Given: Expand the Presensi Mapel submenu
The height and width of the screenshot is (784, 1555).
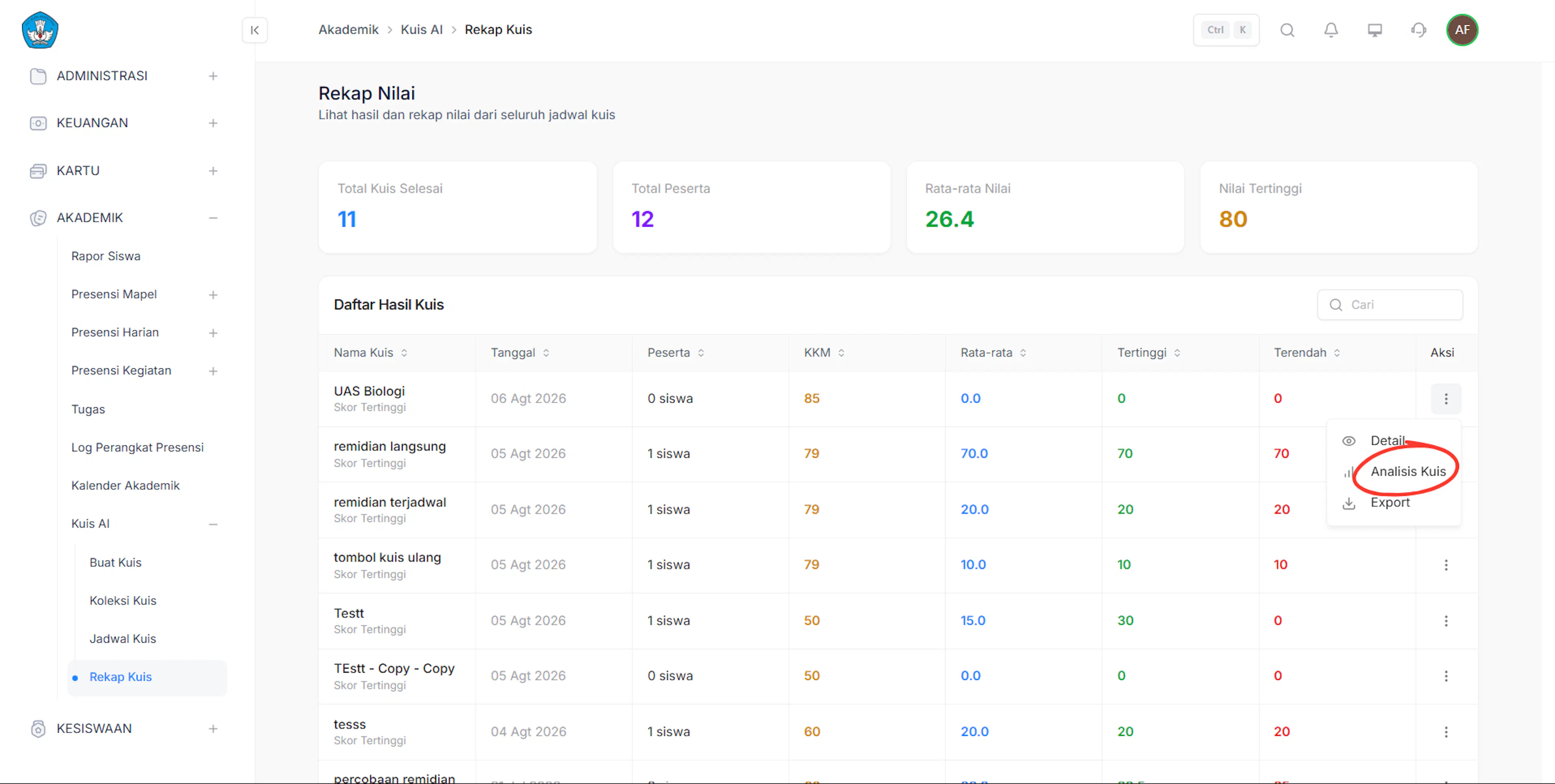Looking at the screenshot, I should click(x=213, y=295).
